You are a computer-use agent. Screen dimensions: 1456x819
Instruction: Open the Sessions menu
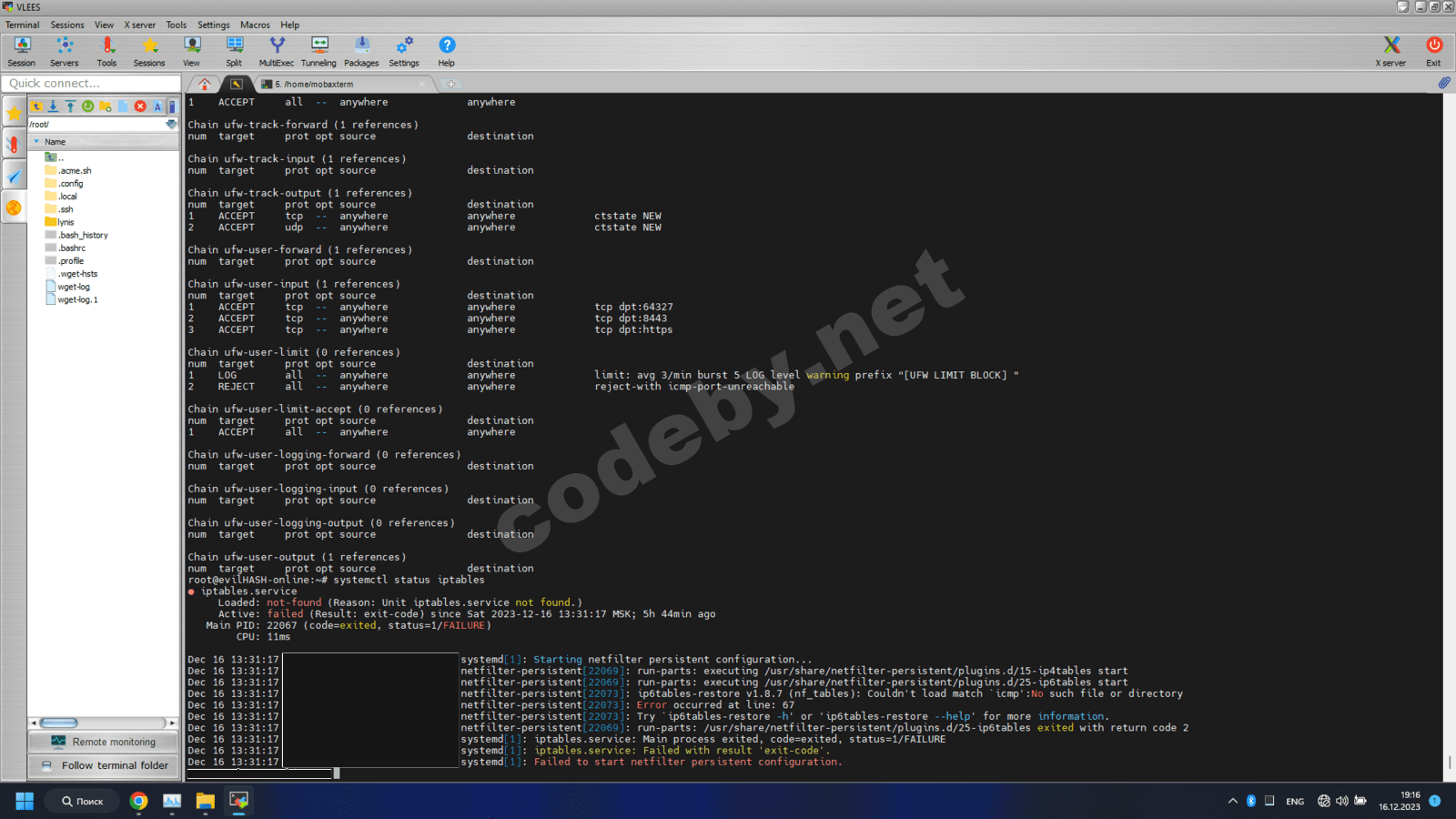67,25
